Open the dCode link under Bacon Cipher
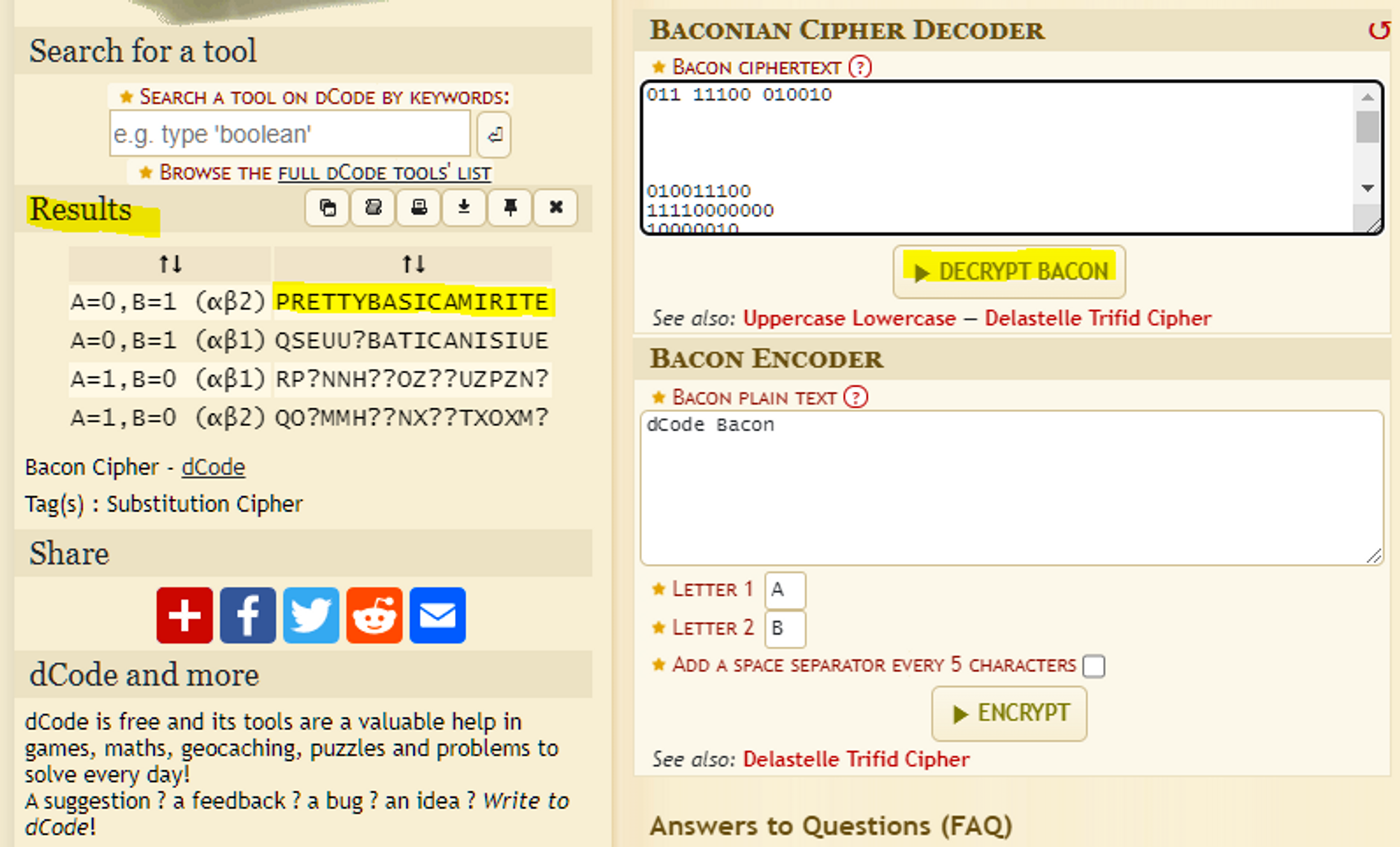Image resolution: width=1400 pixels, height=847 pixels. point(213,467)
